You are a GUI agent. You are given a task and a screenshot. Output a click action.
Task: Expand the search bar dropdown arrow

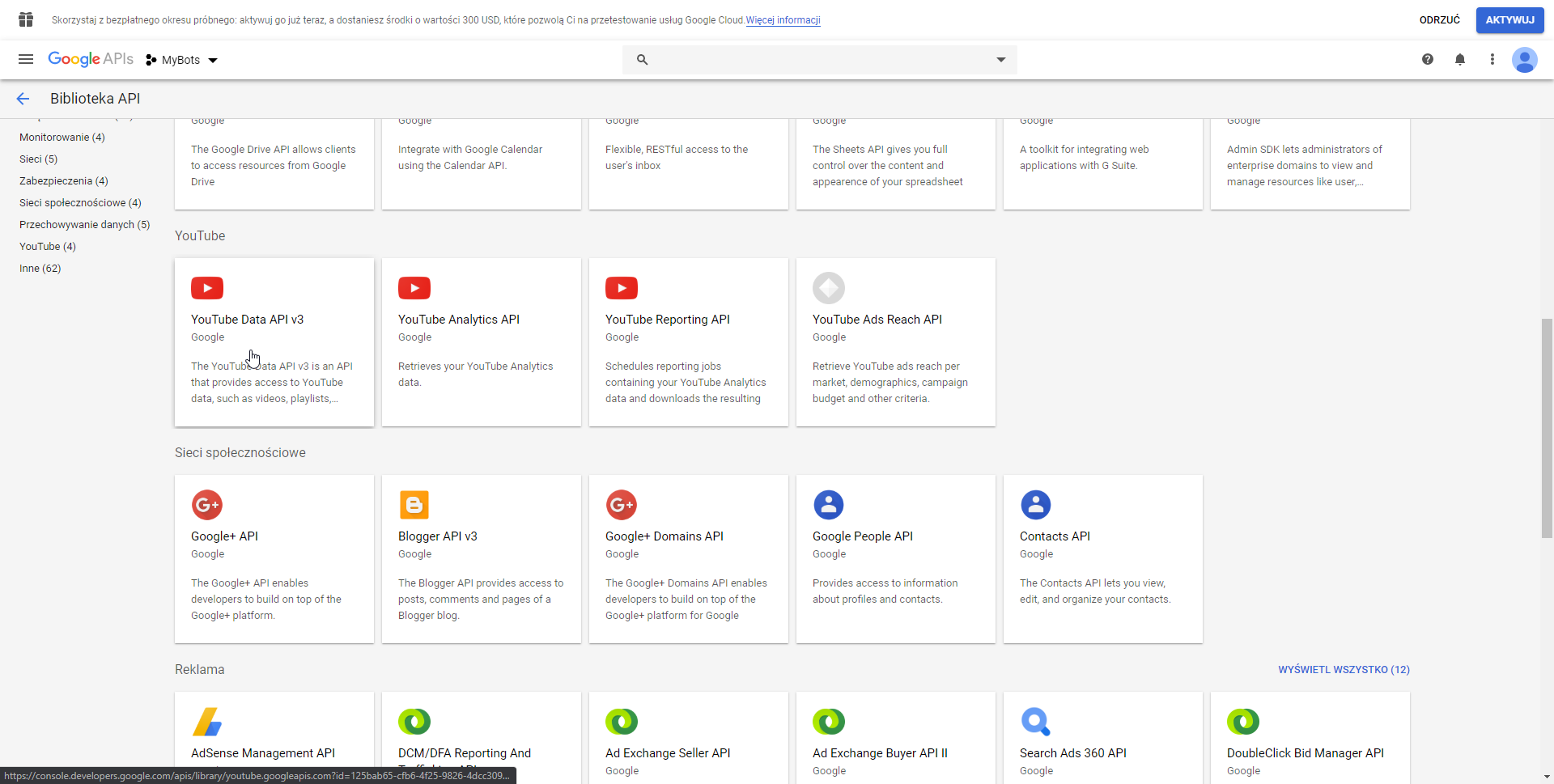(x=1001, y=60)
